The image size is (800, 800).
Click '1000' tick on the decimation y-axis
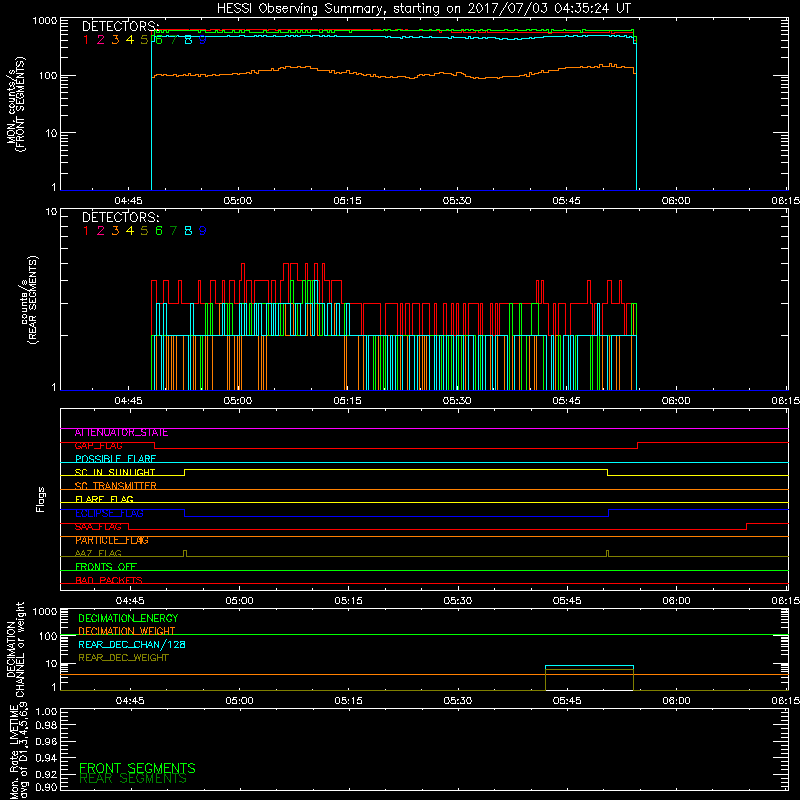pyautogui.click(x=44, y=612)
